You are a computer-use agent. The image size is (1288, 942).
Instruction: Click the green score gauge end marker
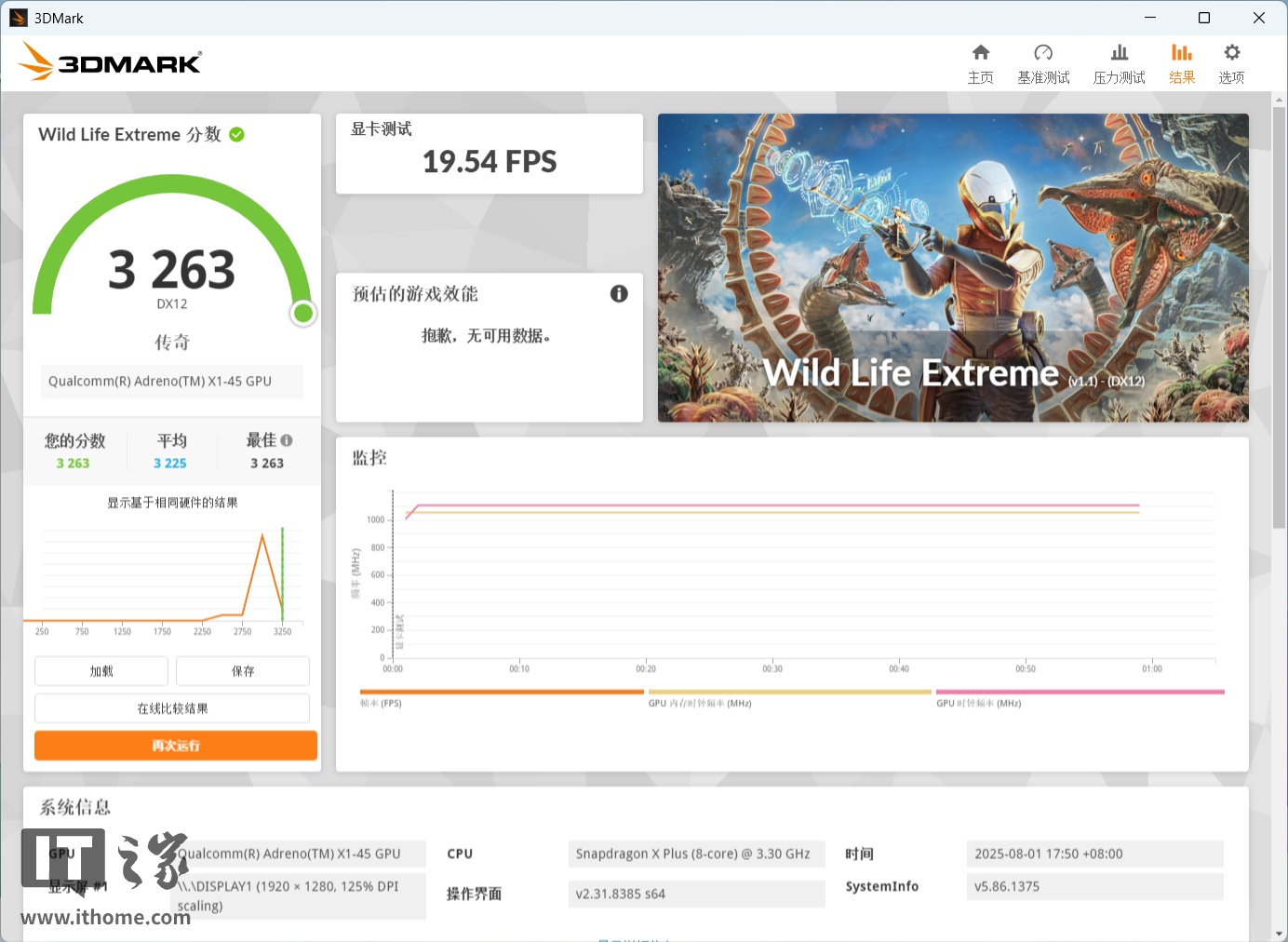coord(302,314)
